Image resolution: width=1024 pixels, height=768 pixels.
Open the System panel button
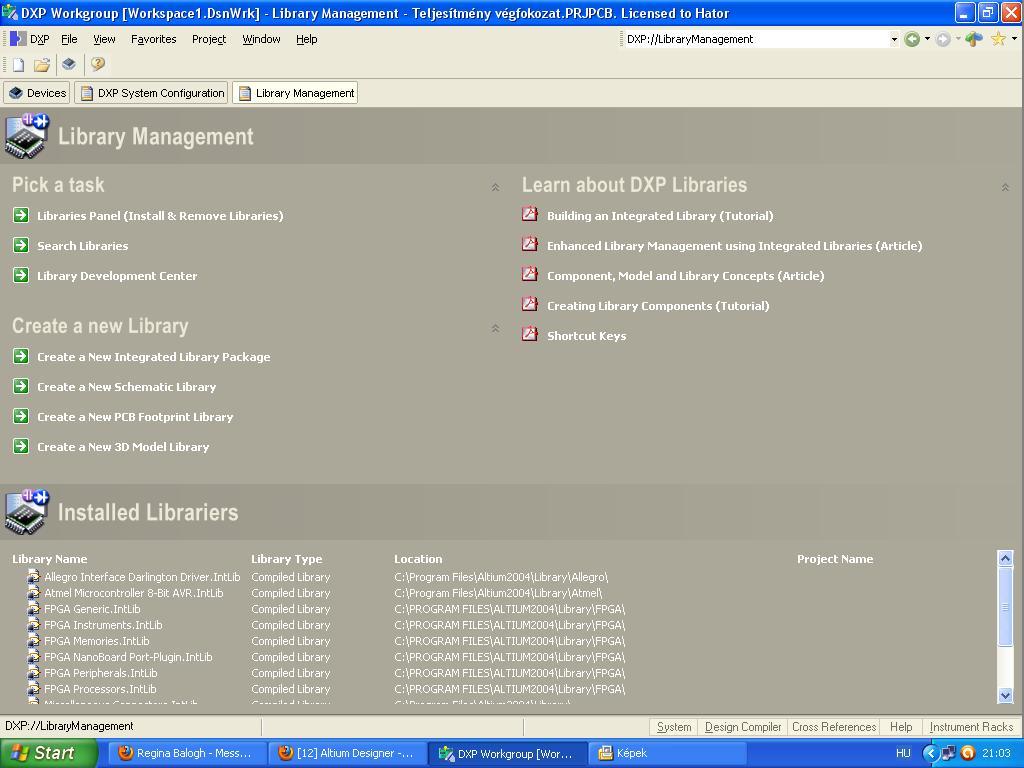673,727
